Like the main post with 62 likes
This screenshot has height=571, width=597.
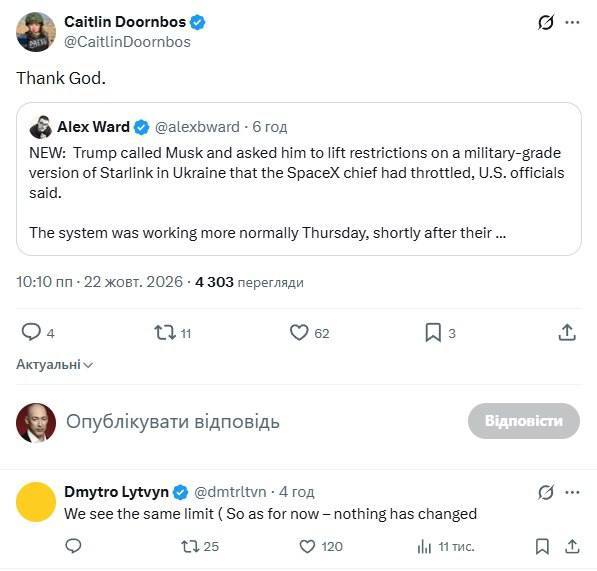click(299, 332)
